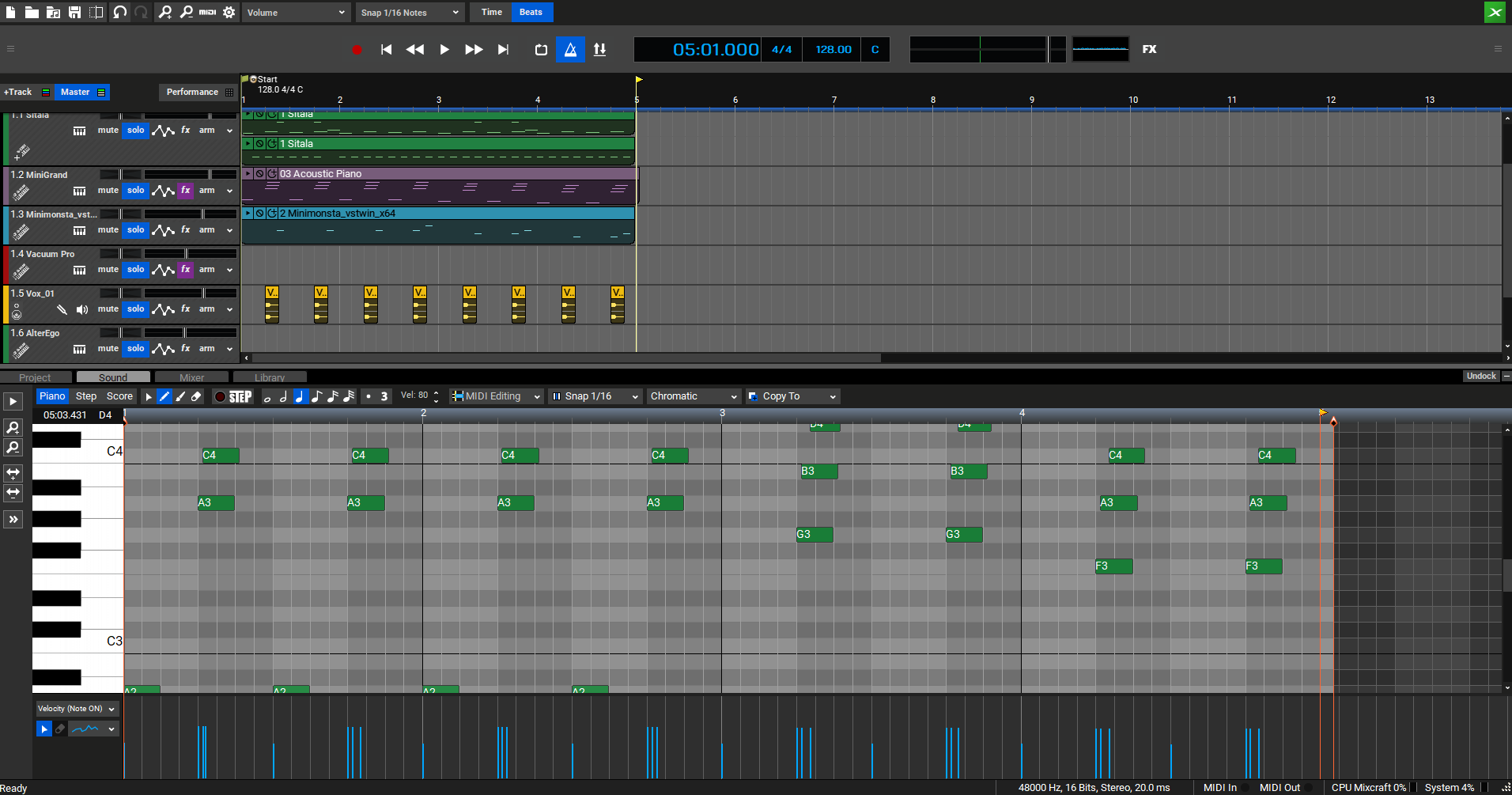Open the Project tab

pos(35,377)
